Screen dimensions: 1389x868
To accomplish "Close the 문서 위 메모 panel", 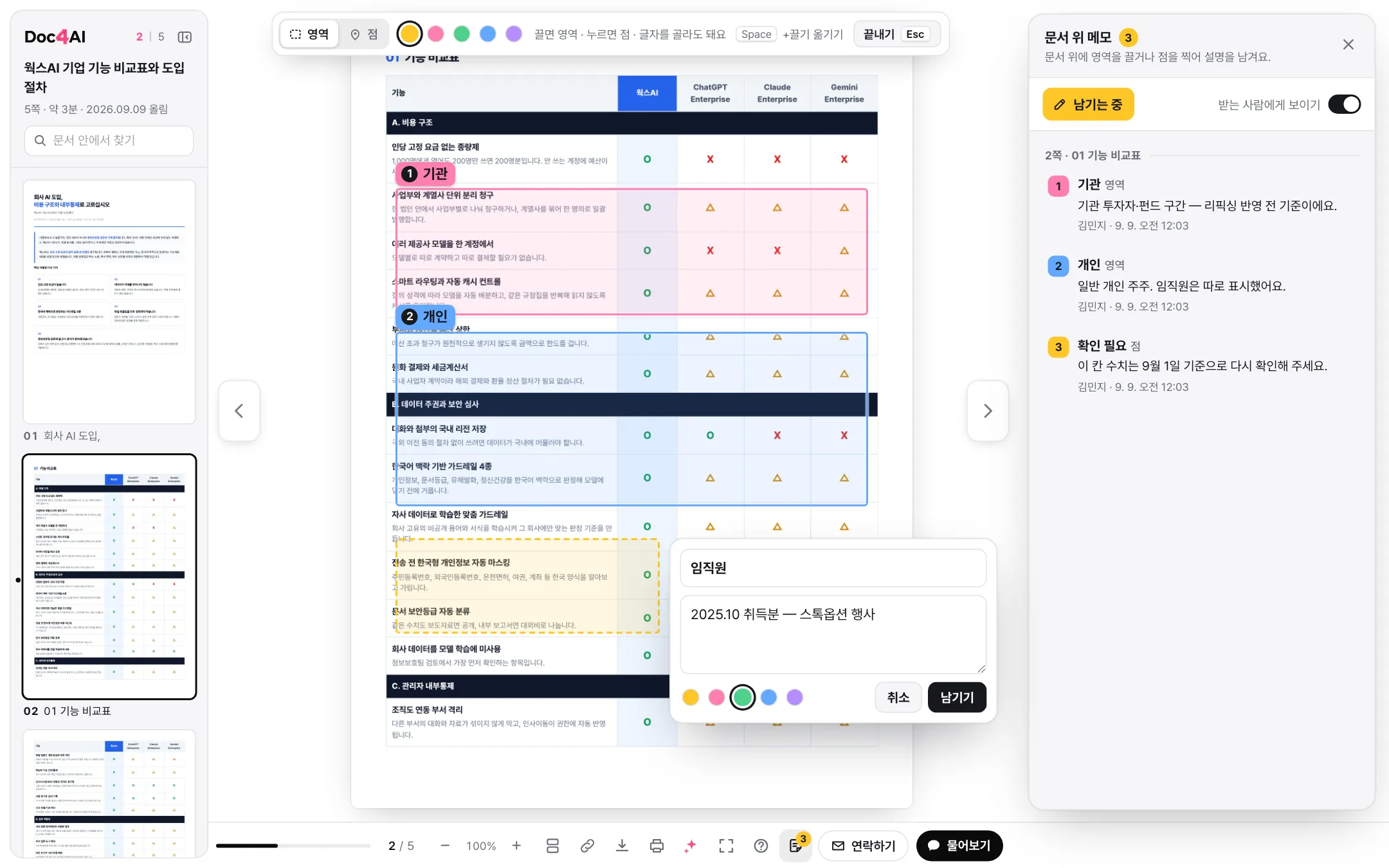I will [1348, 44].
